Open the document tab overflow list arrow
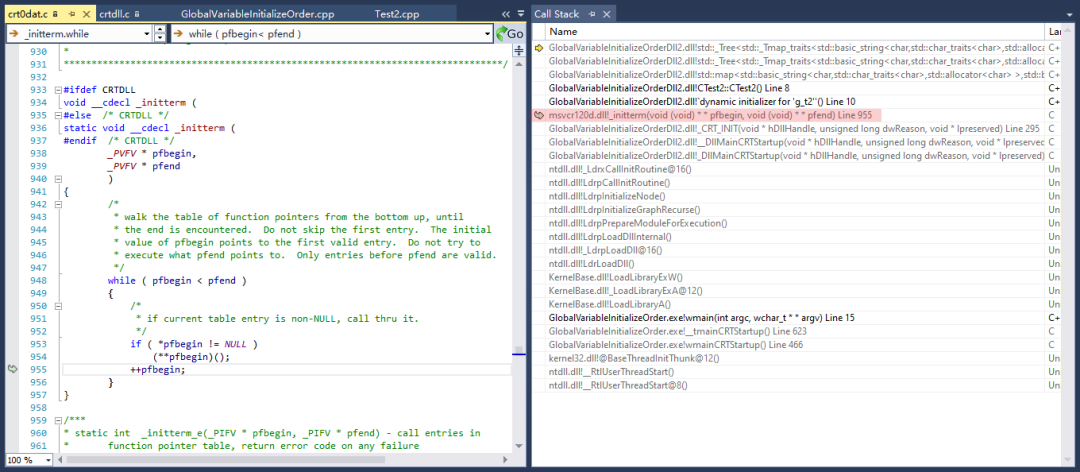Screen dimensions: 1080x472 [x=506, y=14]
